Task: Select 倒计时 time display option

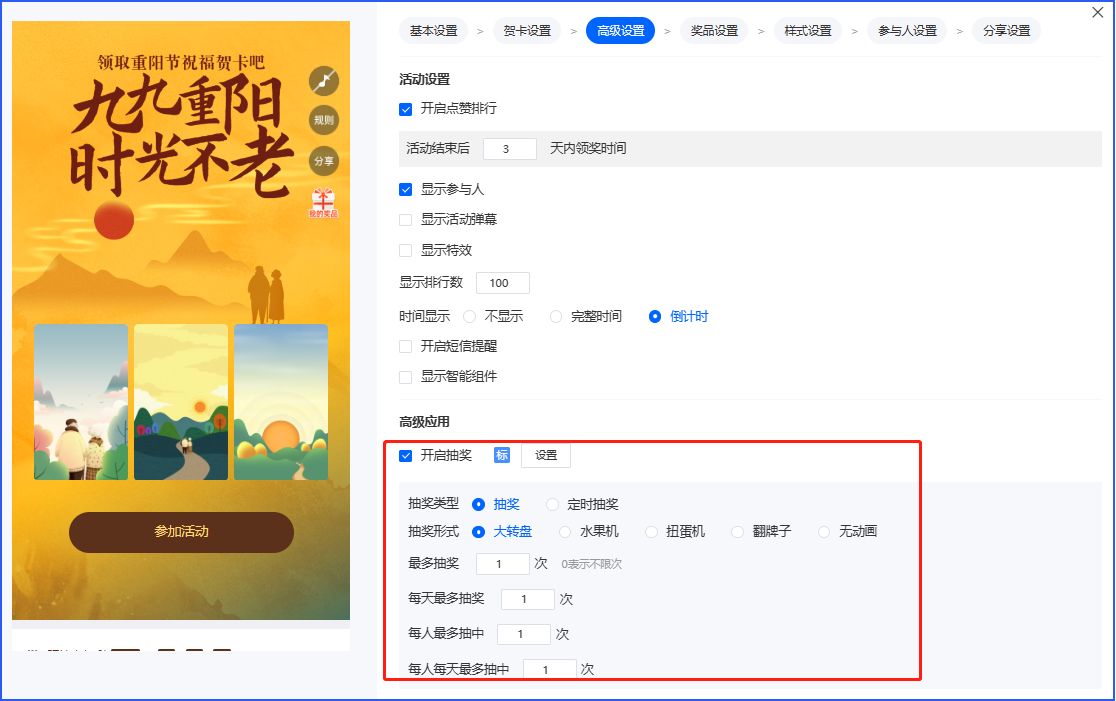Action: pyautogui.click(x=655, y=317)
